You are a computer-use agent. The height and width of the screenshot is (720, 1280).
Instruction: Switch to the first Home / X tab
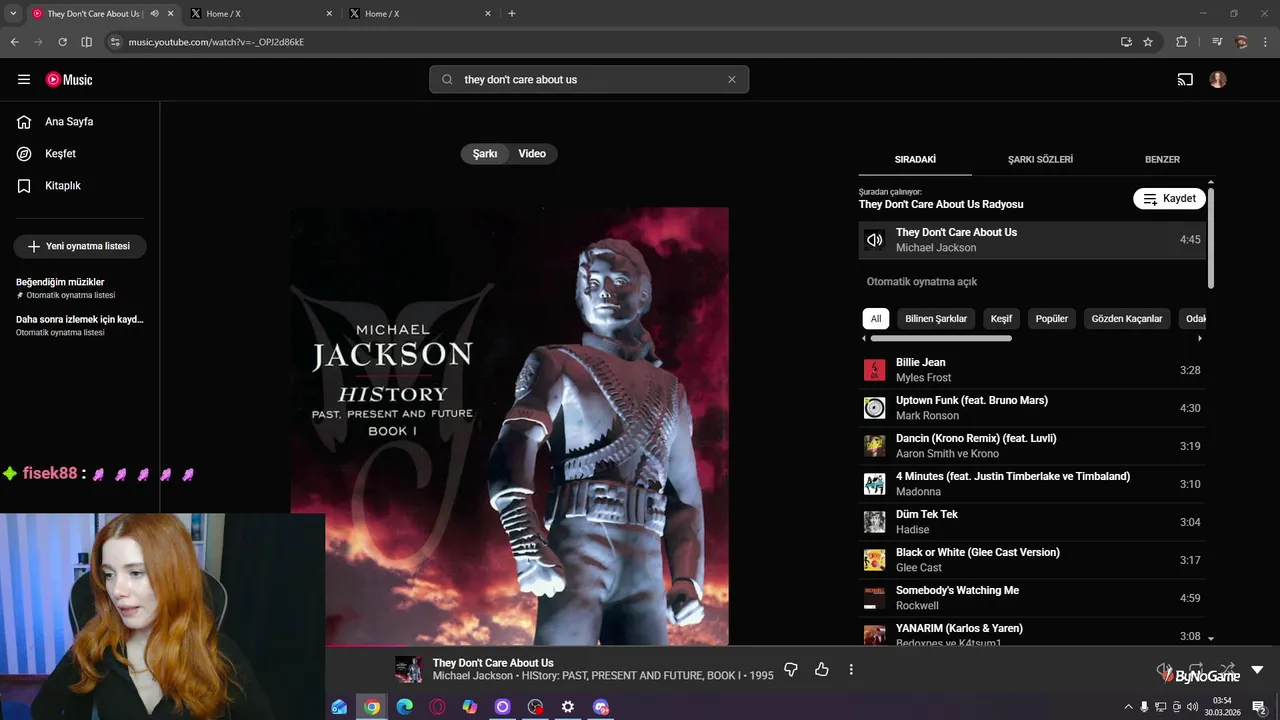click(260, 14)
